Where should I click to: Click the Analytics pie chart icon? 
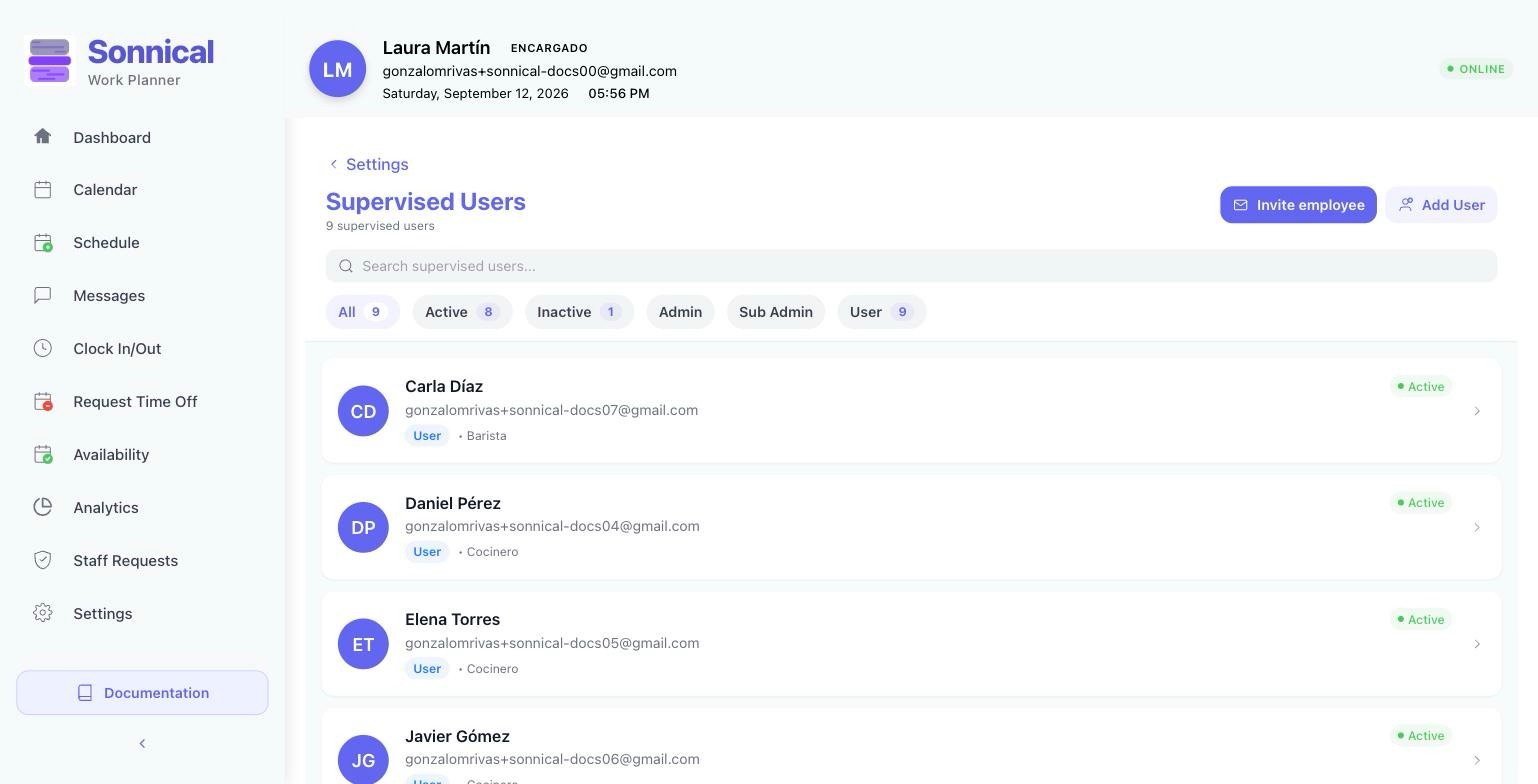[x=42, y=507]
